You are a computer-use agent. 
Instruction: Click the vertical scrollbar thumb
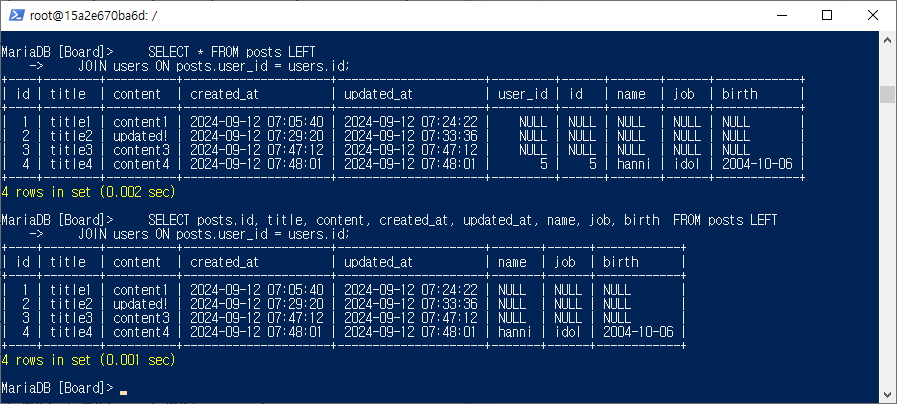[x=887, y=94]
